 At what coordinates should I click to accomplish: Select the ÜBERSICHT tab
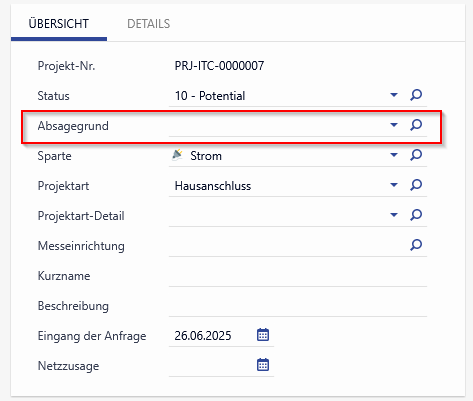pyautogui.click(x=59, y=24)
